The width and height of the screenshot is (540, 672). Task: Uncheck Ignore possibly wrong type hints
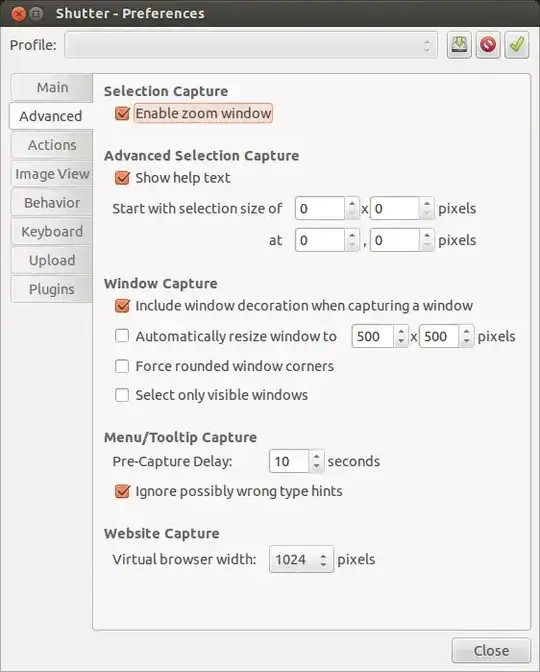coord(122,491)
